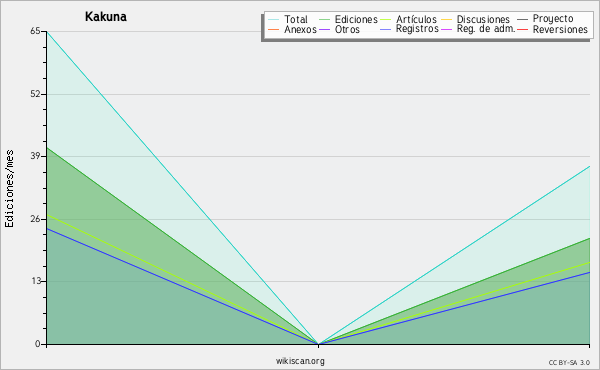Click the Discusiones legend label
Viewport: 600px width, 370px height.
(483, 19)
